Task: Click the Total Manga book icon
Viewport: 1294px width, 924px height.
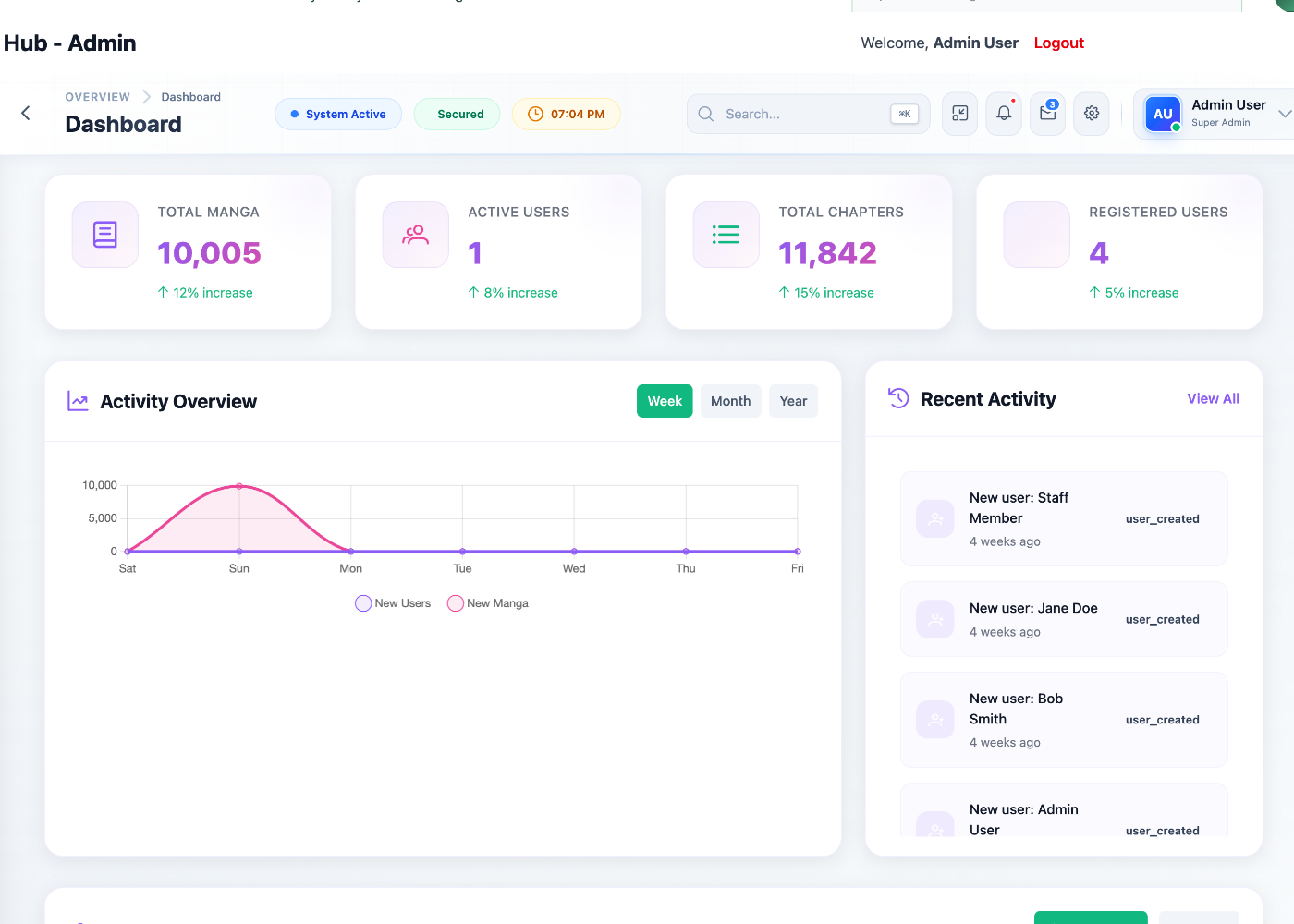Action: [x=105, y=235]
